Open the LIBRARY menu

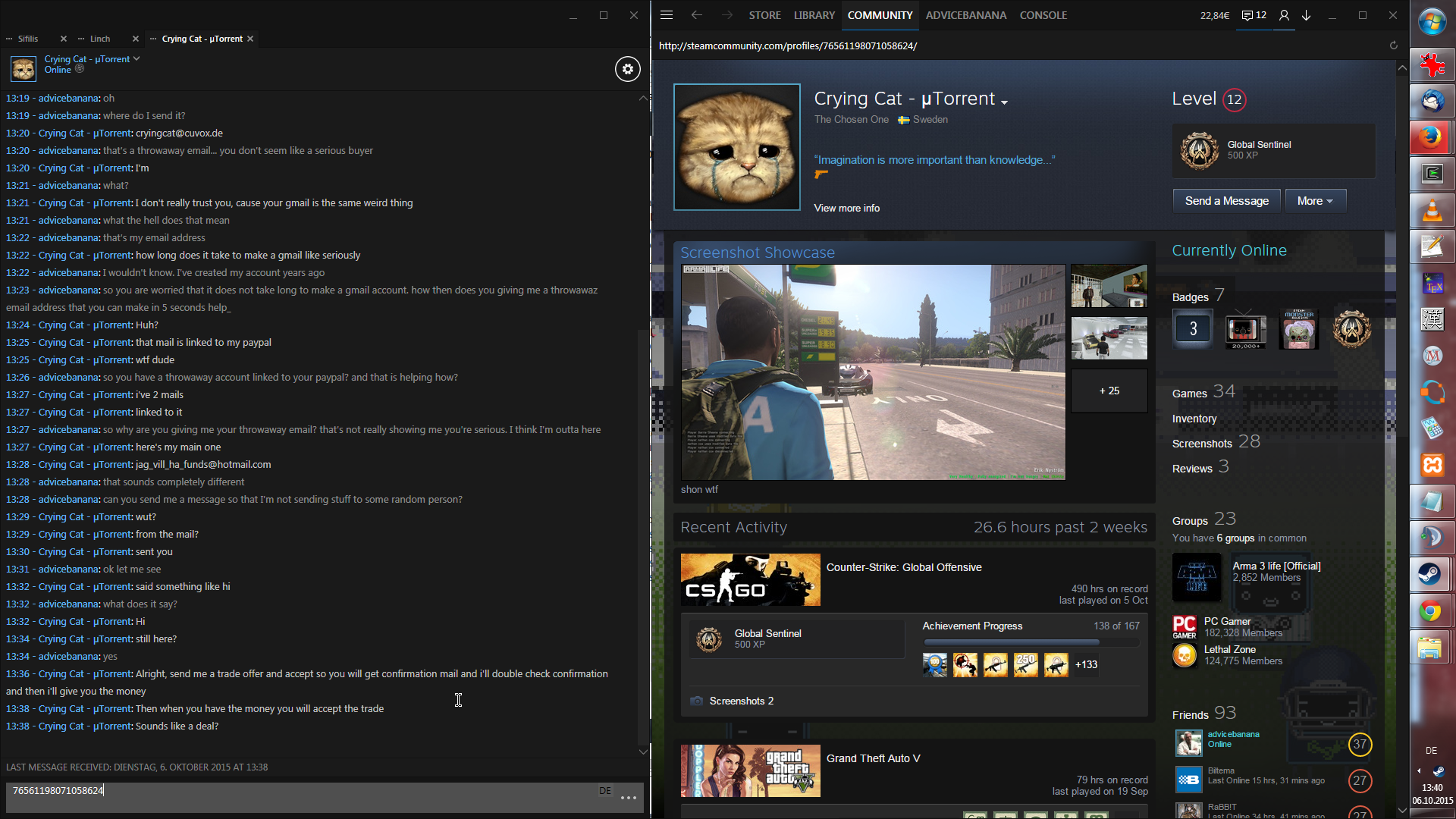click(814, 15)
